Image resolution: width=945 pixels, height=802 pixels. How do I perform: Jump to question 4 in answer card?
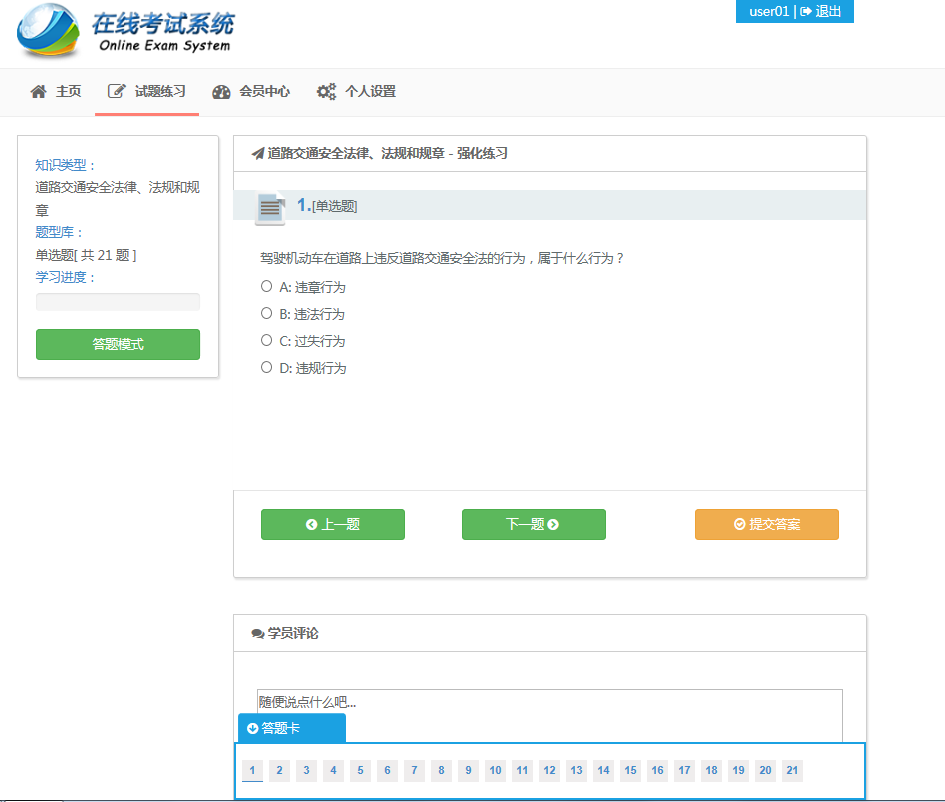pyautogui.click(x=333, y=770)
